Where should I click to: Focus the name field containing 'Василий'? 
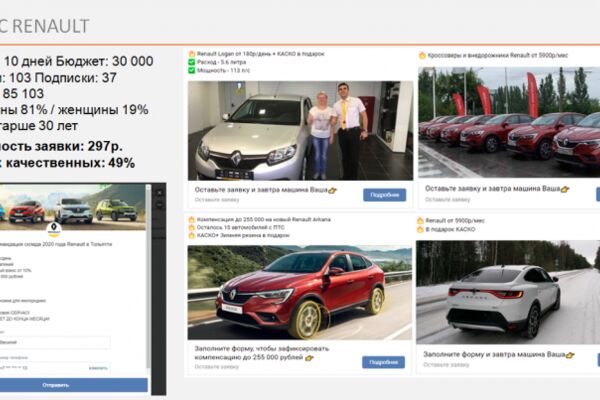[x=55, y=342]
